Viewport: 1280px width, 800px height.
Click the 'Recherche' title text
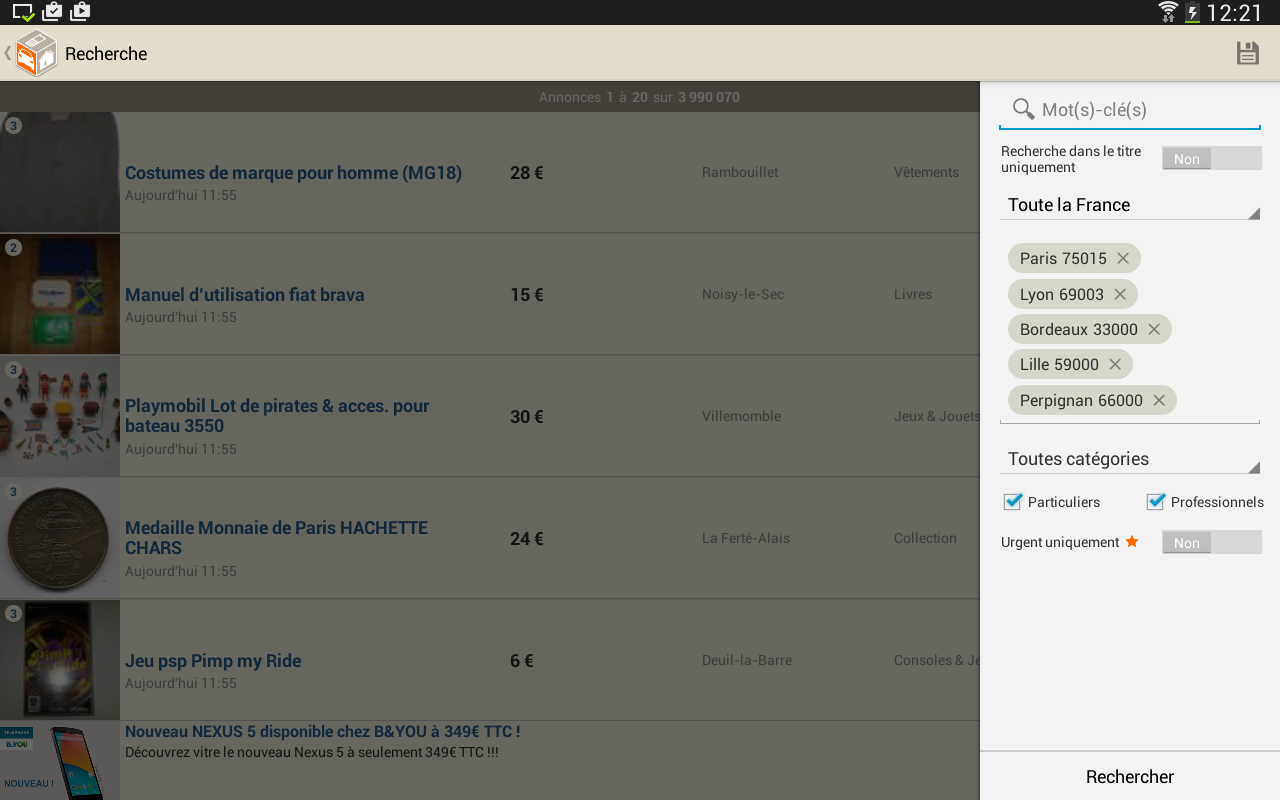pyautogui.click(x=106, y=54)
